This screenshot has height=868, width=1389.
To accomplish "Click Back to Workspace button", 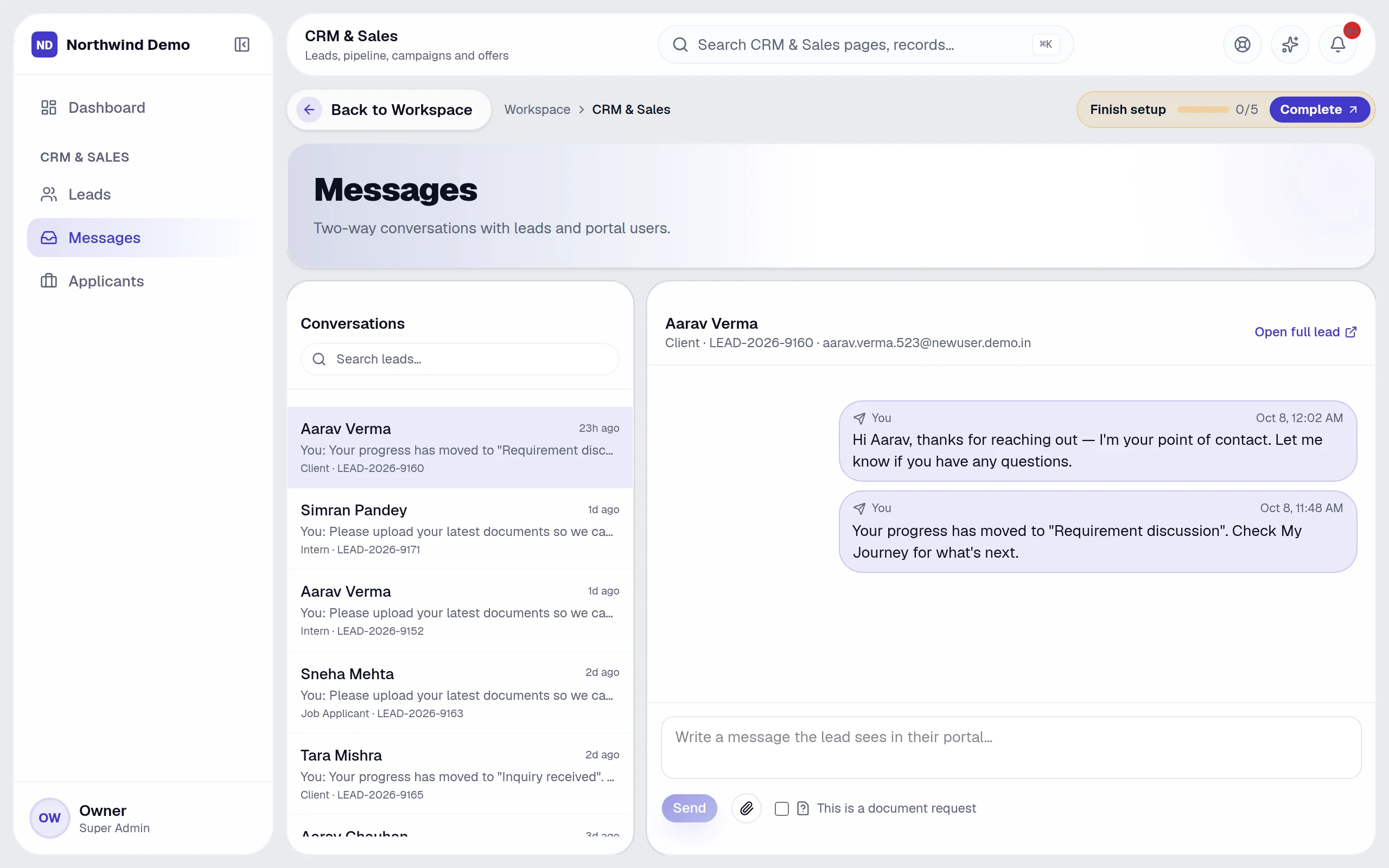I will (389, 110).
